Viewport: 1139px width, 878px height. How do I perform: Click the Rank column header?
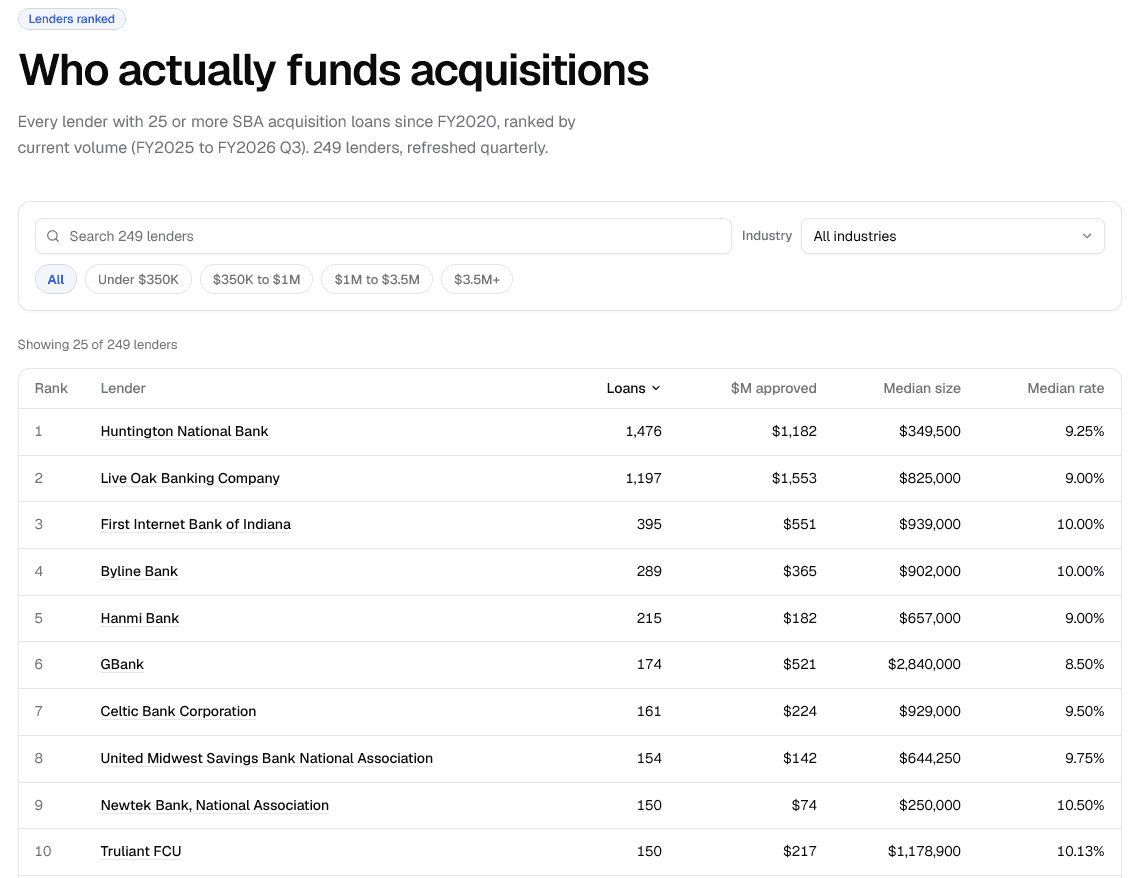[51, 389]
